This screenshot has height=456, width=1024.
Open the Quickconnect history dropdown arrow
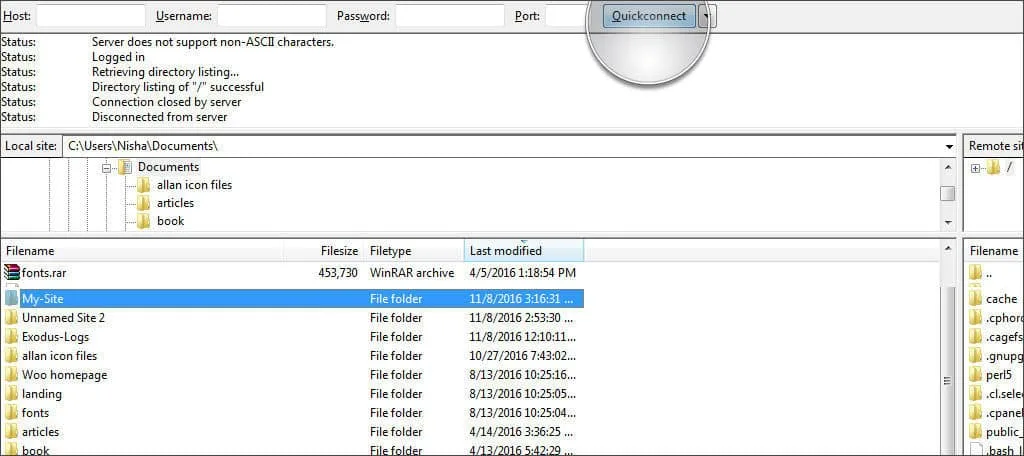tap(707, 16)
